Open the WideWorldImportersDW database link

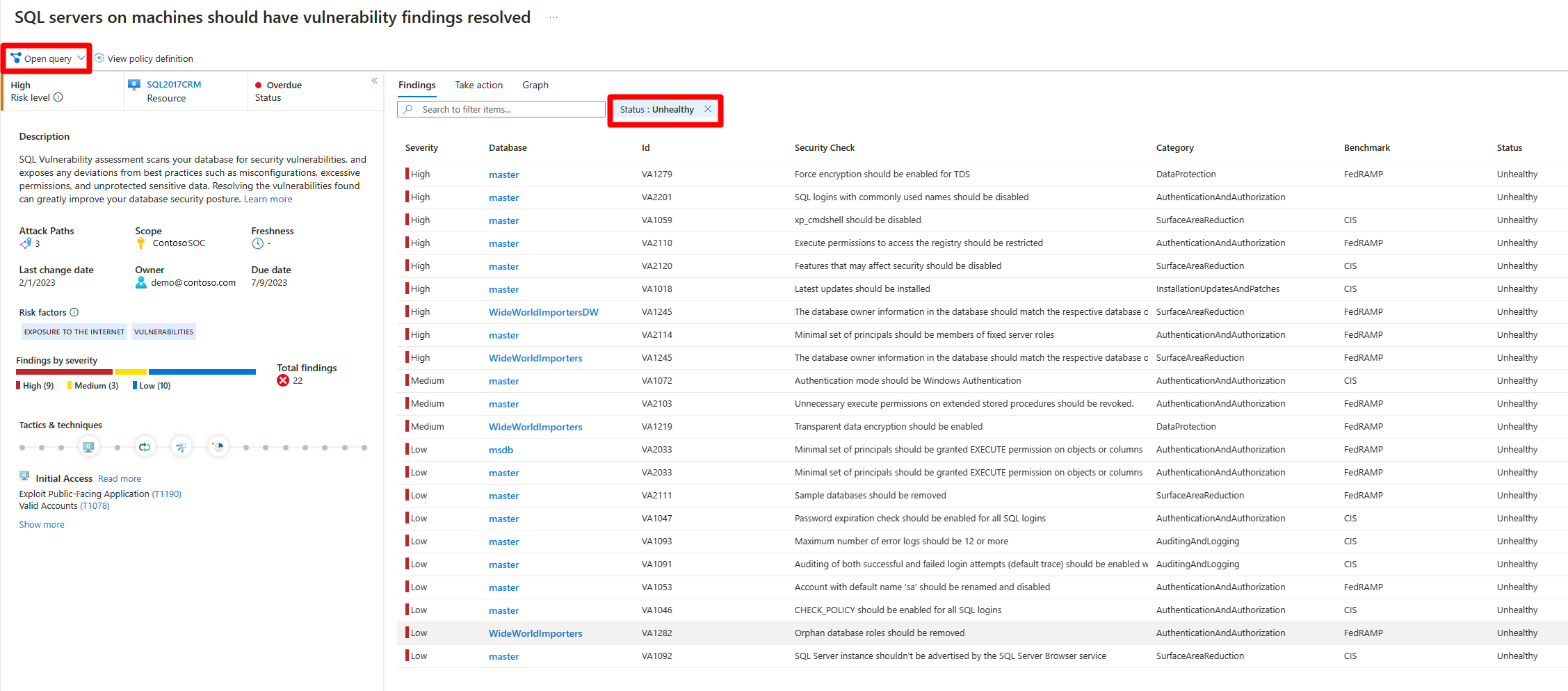point(543,312)
